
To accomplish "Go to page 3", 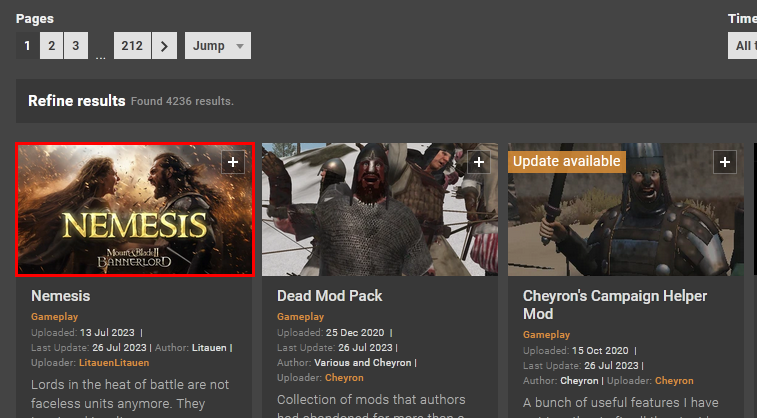I will click(x=76, y=46).
